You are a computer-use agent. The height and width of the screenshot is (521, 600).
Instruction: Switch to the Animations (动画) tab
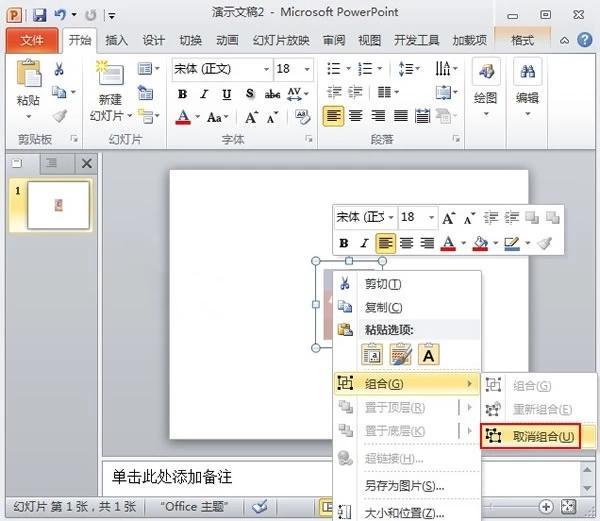pos(227,40)
